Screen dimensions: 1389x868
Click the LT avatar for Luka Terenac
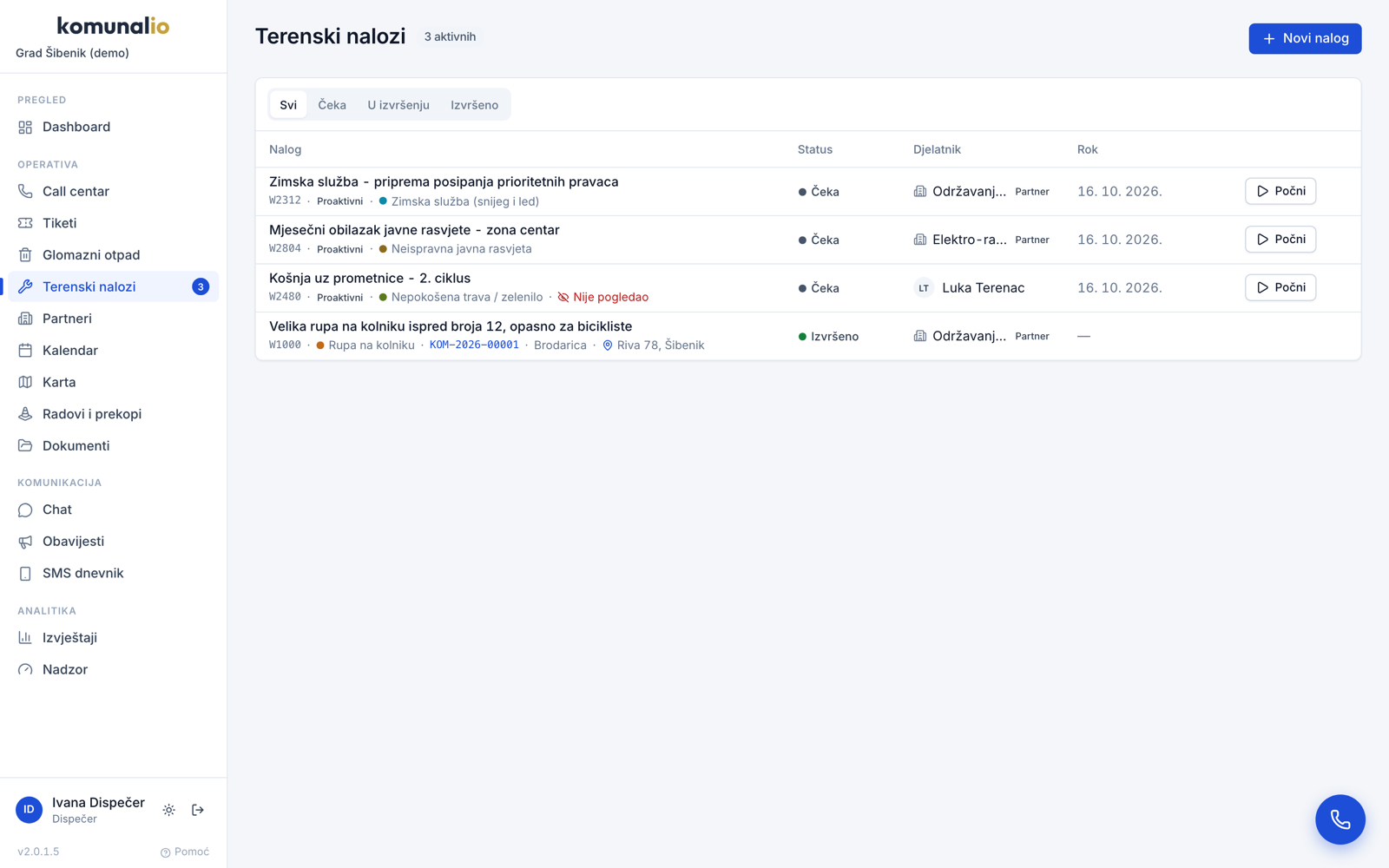point(924,287)
